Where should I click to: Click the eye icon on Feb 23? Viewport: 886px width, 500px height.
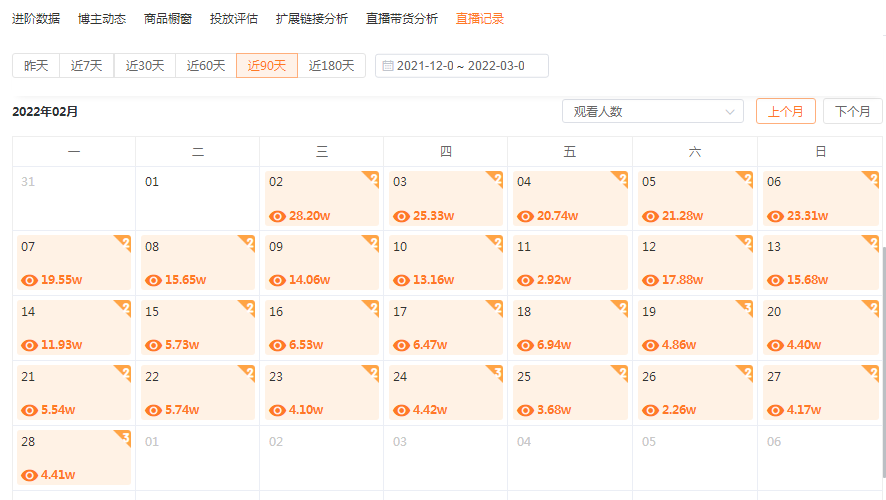click(x=277, y=410)
